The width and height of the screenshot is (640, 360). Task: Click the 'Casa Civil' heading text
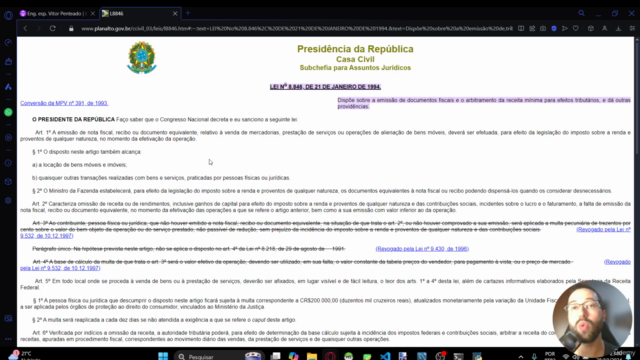[x=355, y=59]
